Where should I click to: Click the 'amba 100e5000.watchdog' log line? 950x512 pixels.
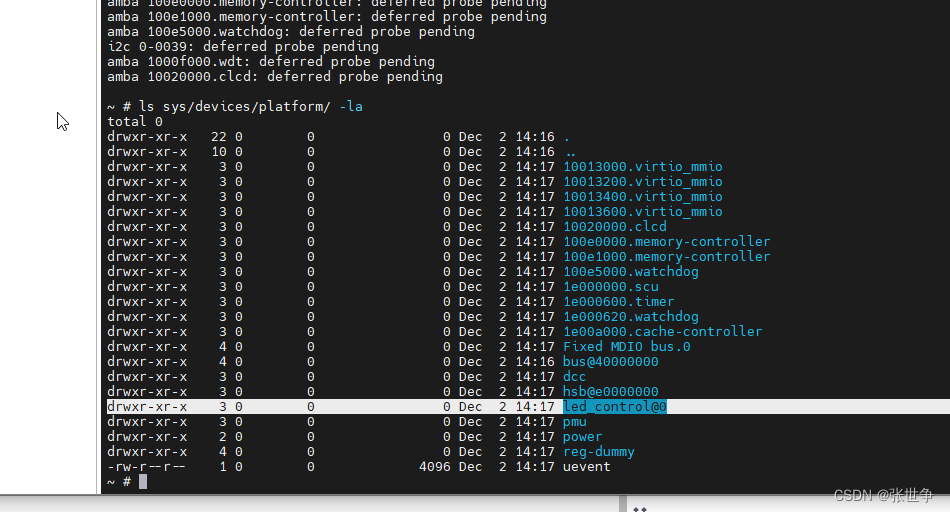[x=291, y=32]
